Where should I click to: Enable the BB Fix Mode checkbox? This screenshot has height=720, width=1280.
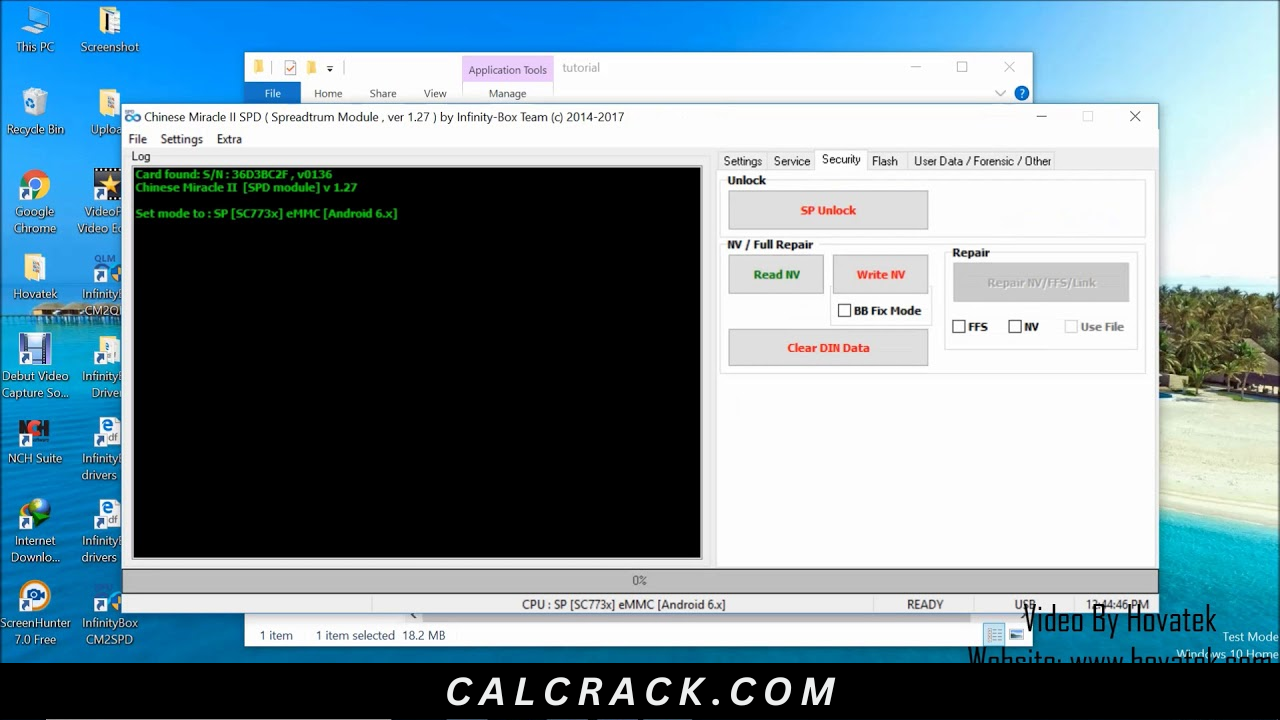pos(844,311)
